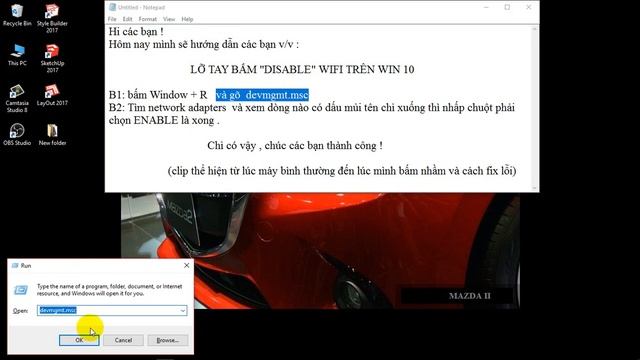
Task: Click text 'B1: bấm Window + R'
Action: pos(158,95)
